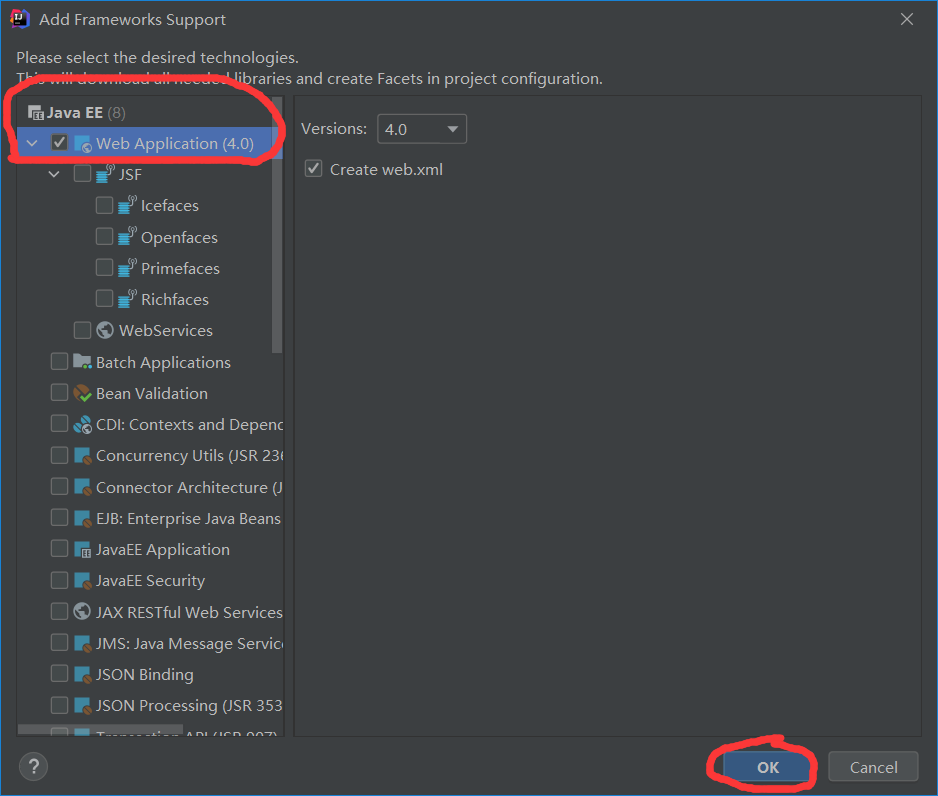Collapse the JSF tree node
This screenshot has width=938, height=796.
[54, 174]
